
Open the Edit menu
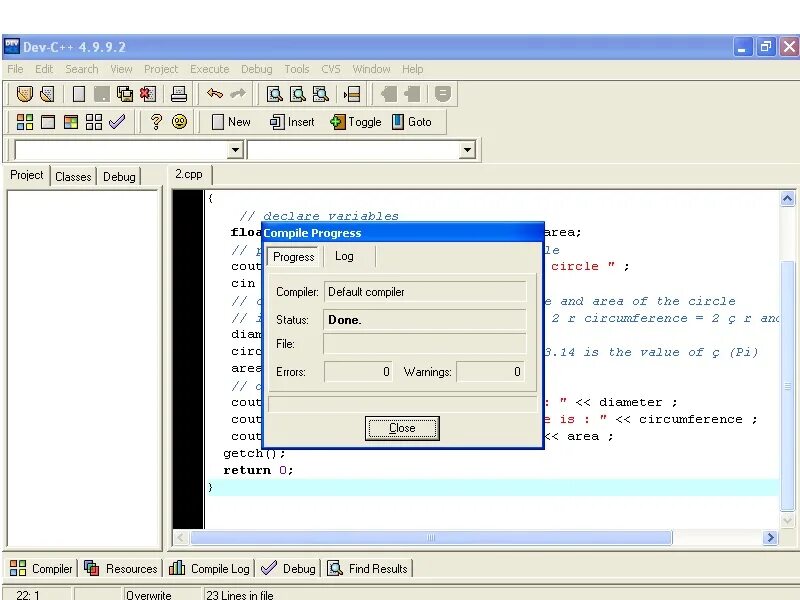pos(44,69)
